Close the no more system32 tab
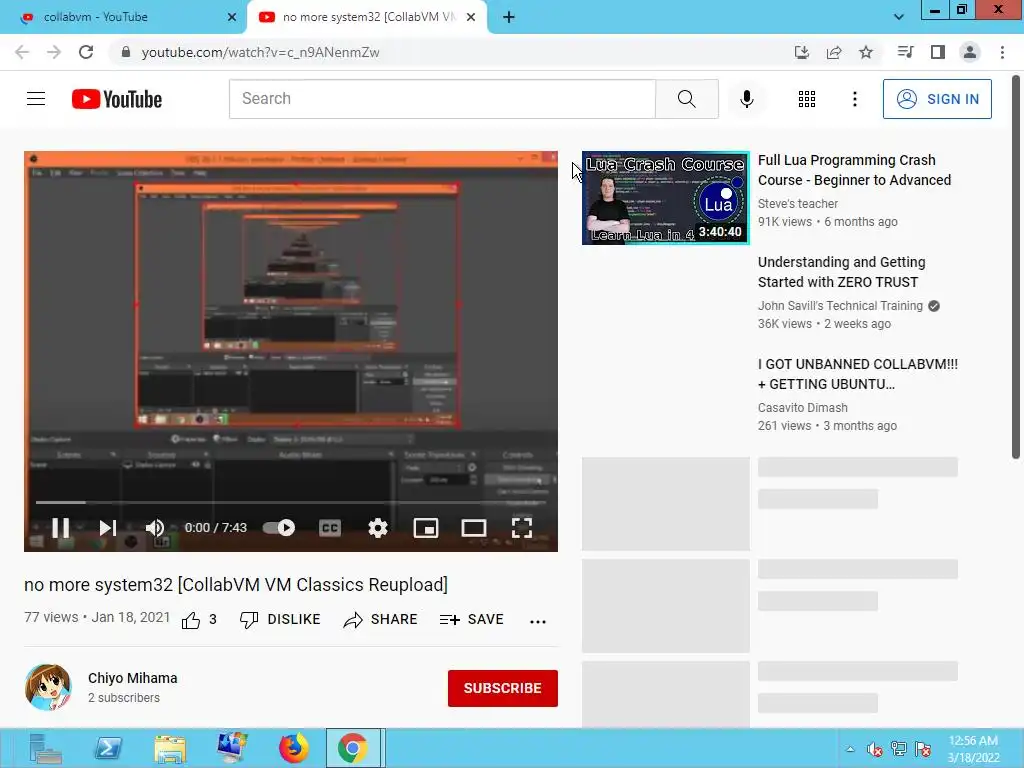Viewport: 1024px width, 768px height. 471,17
